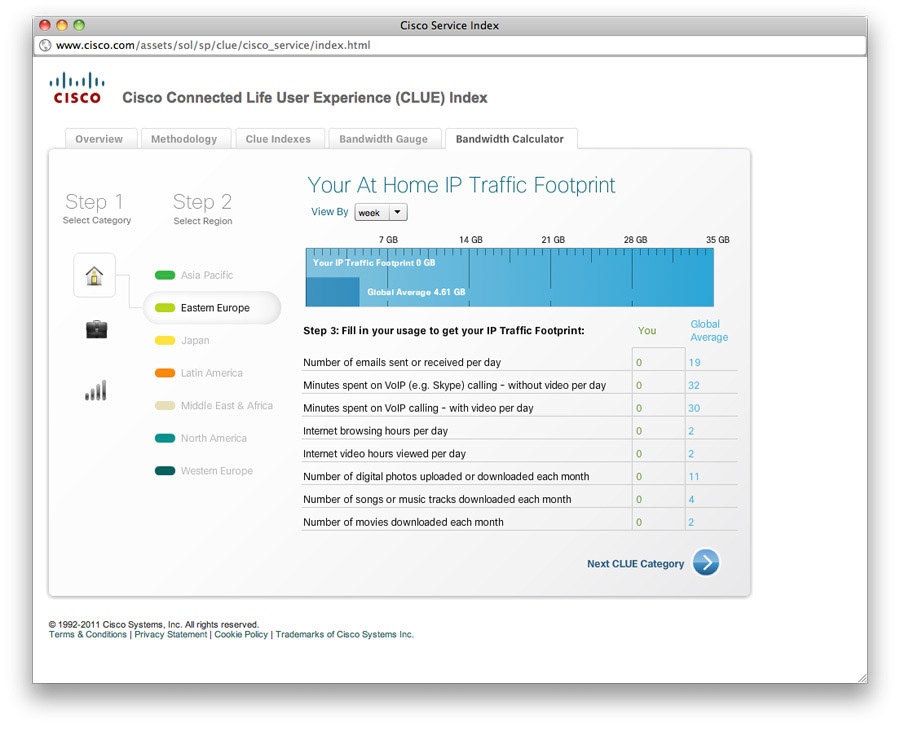Click the Global Average value 30
The width and height of the screenshot is (900, 732).
694,408
